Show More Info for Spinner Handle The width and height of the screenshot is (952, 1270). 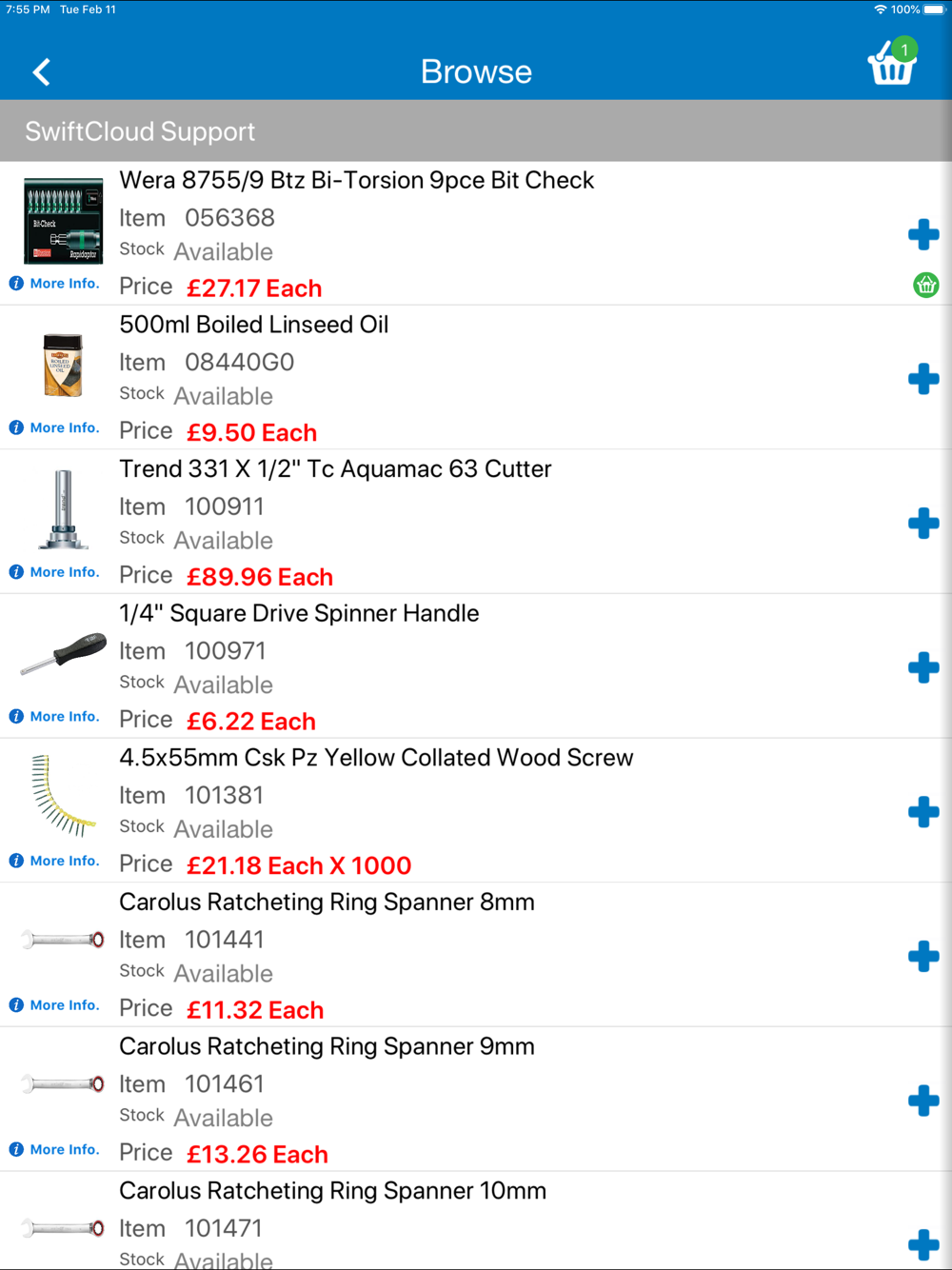(x=54, y=717)
